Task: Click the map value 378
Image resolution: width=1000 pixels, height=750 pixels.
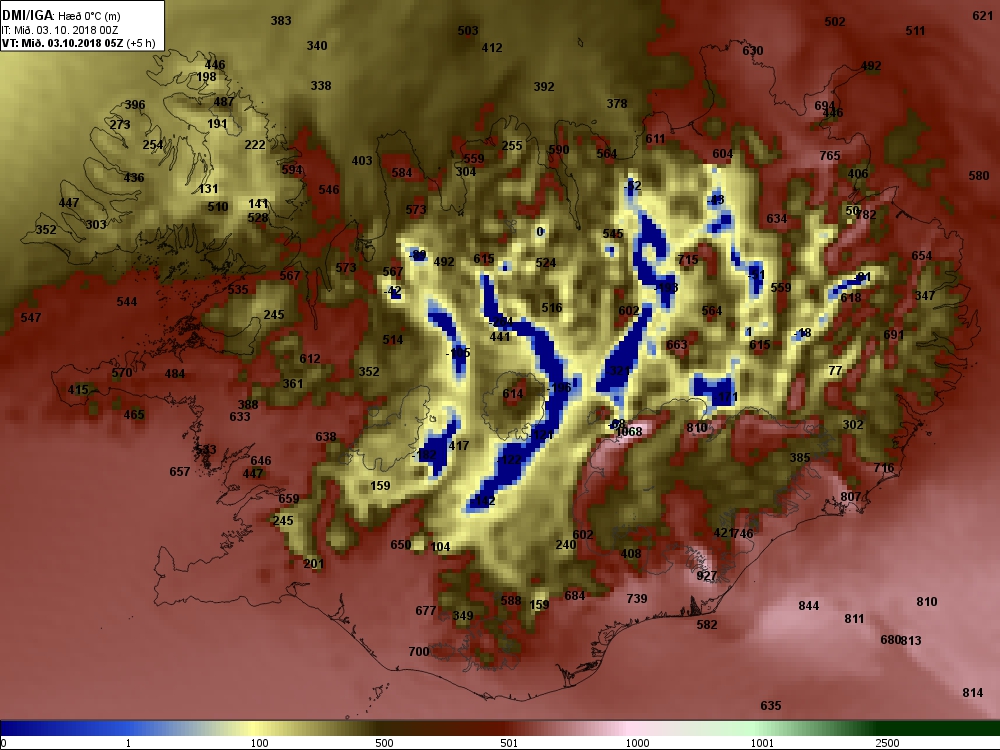Action: pos(617,103)
